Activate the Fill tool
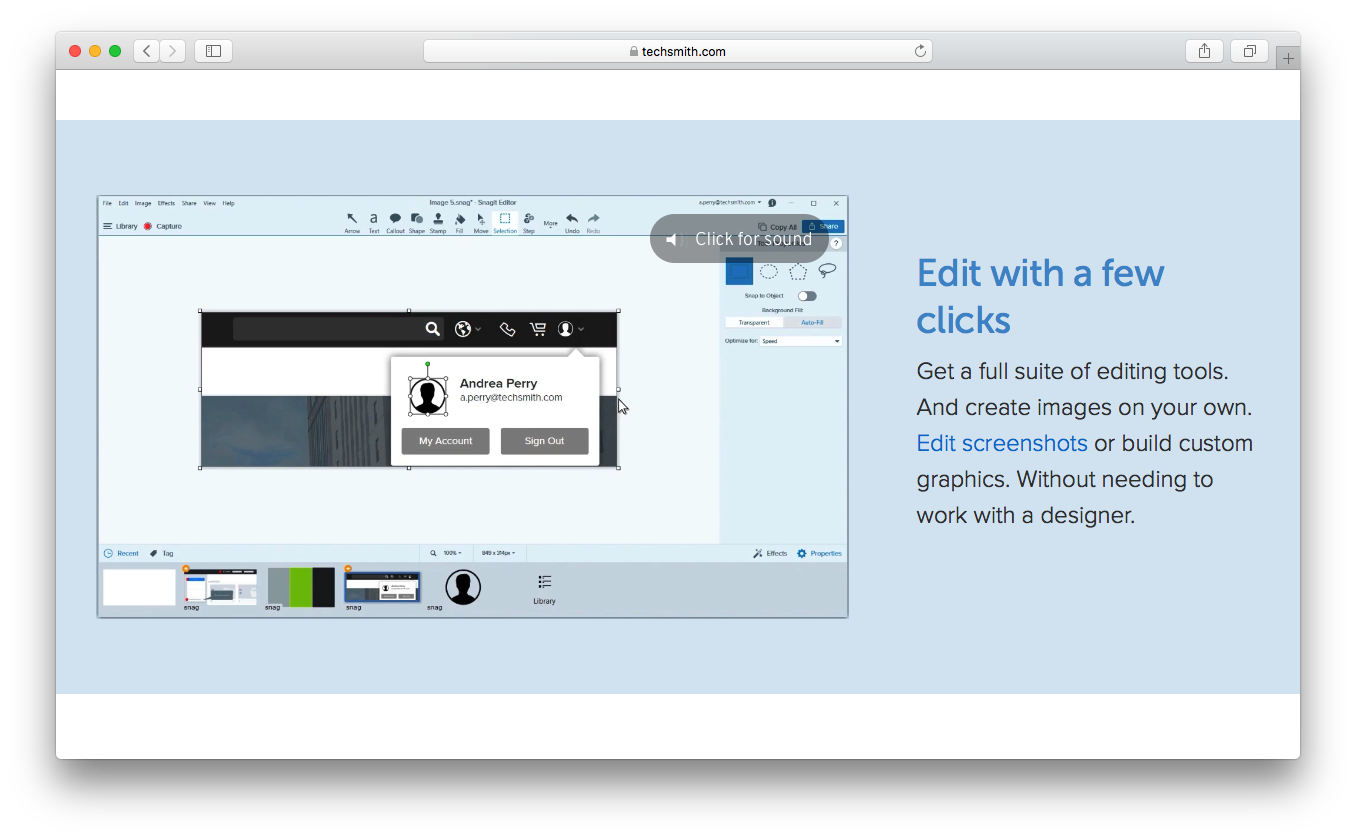The width and height of the screenshot is (1356, 839). (x=460, y=222)
